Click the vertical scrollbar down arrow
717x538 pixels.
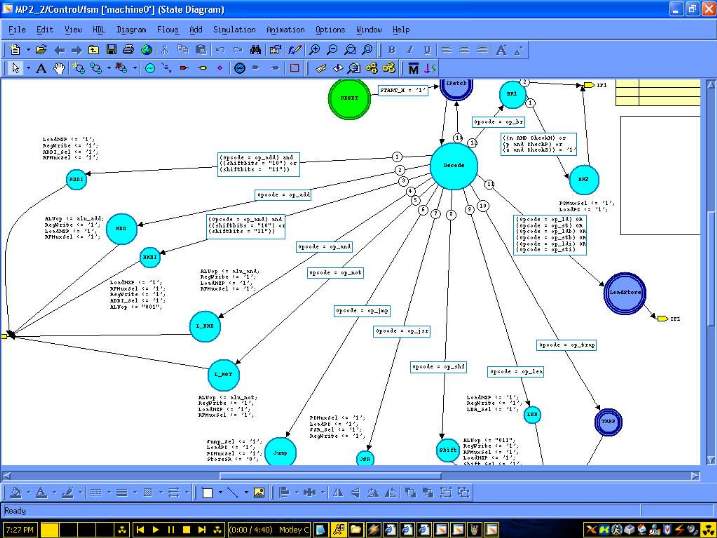tap(711, 459)
